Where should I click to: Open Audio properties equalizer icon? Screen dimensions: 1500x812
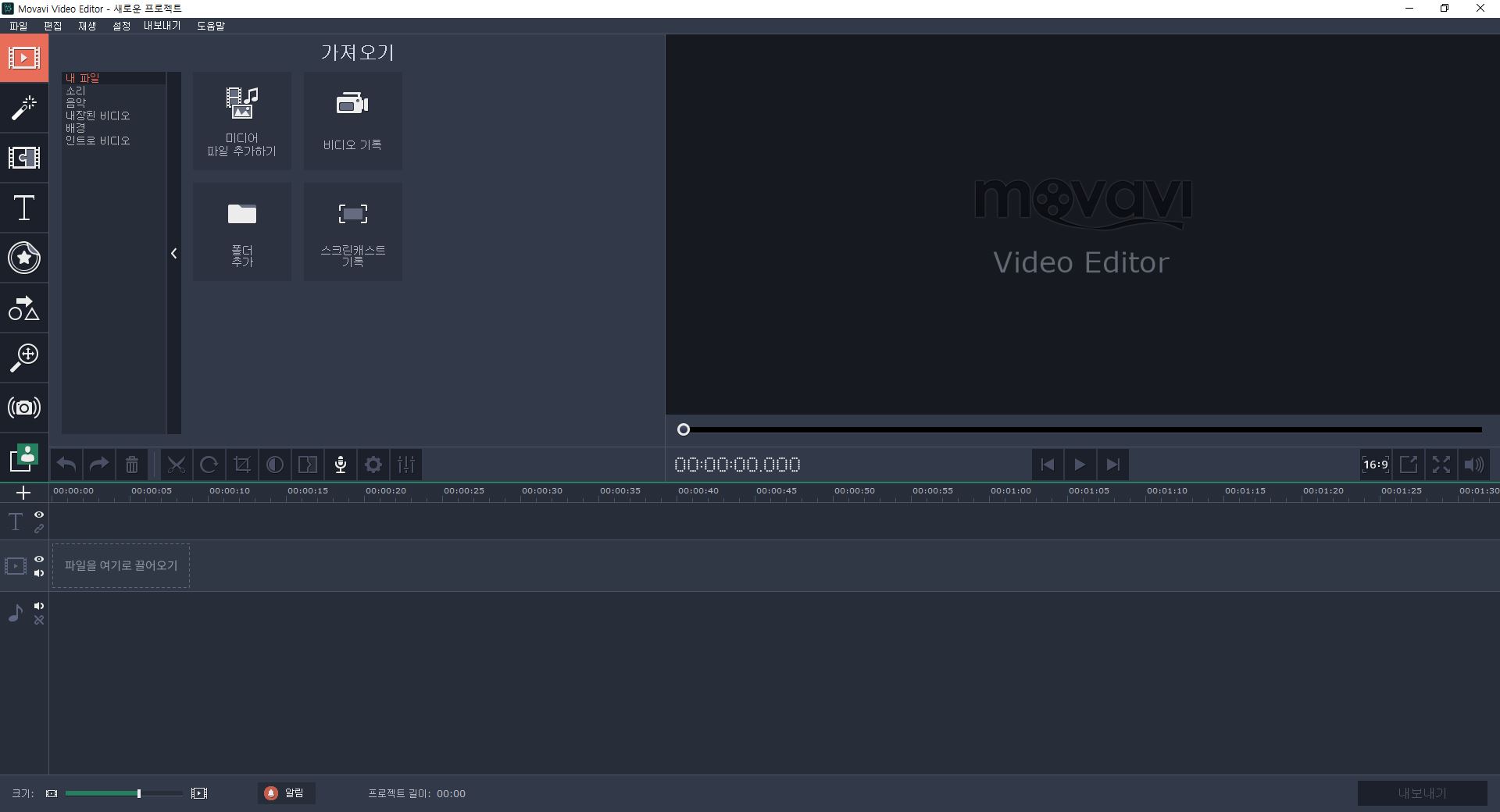point(406,465)
